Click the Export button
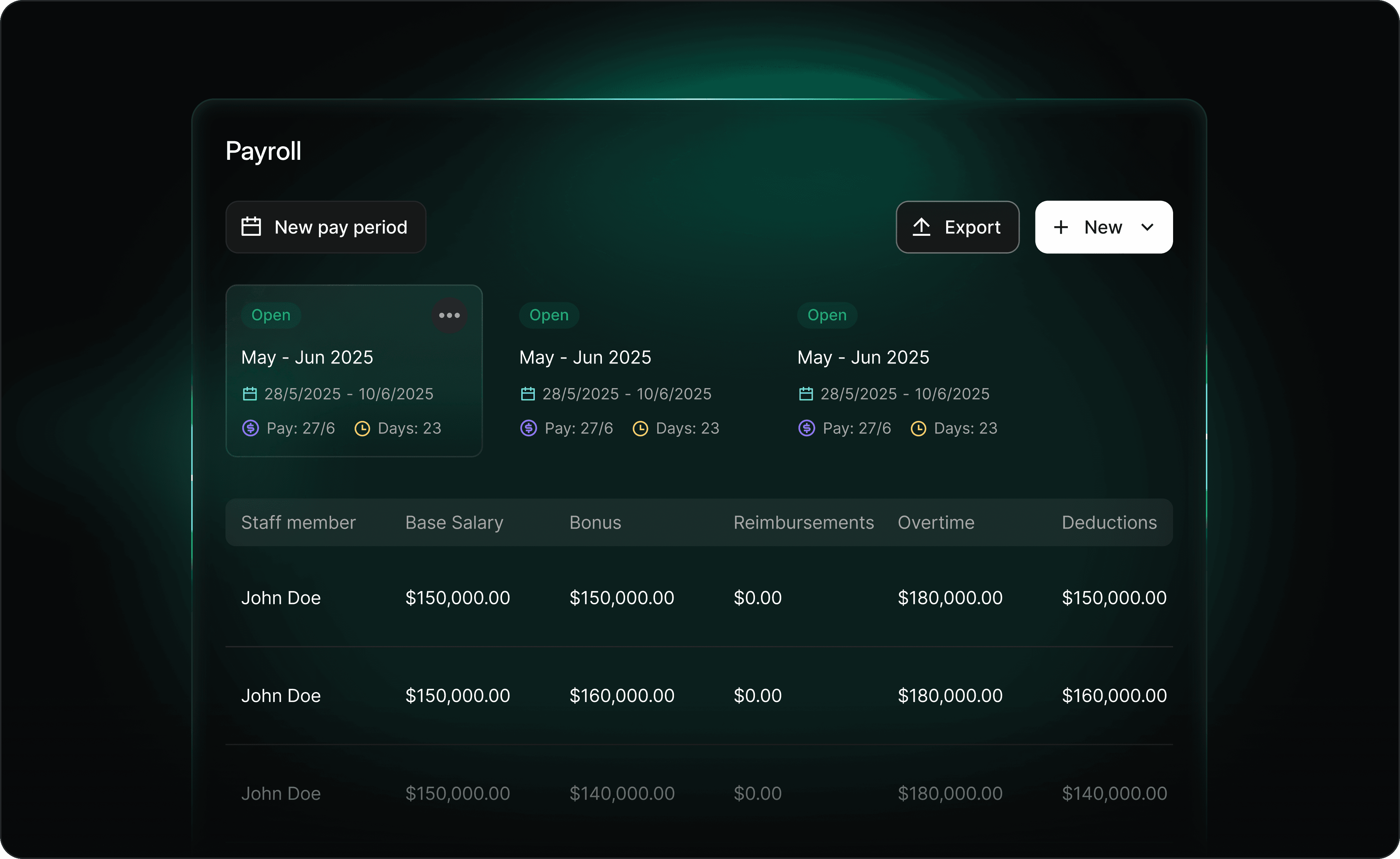Image resolution: width=1400 pixels, height=859 pixels. tap(957, 227)
